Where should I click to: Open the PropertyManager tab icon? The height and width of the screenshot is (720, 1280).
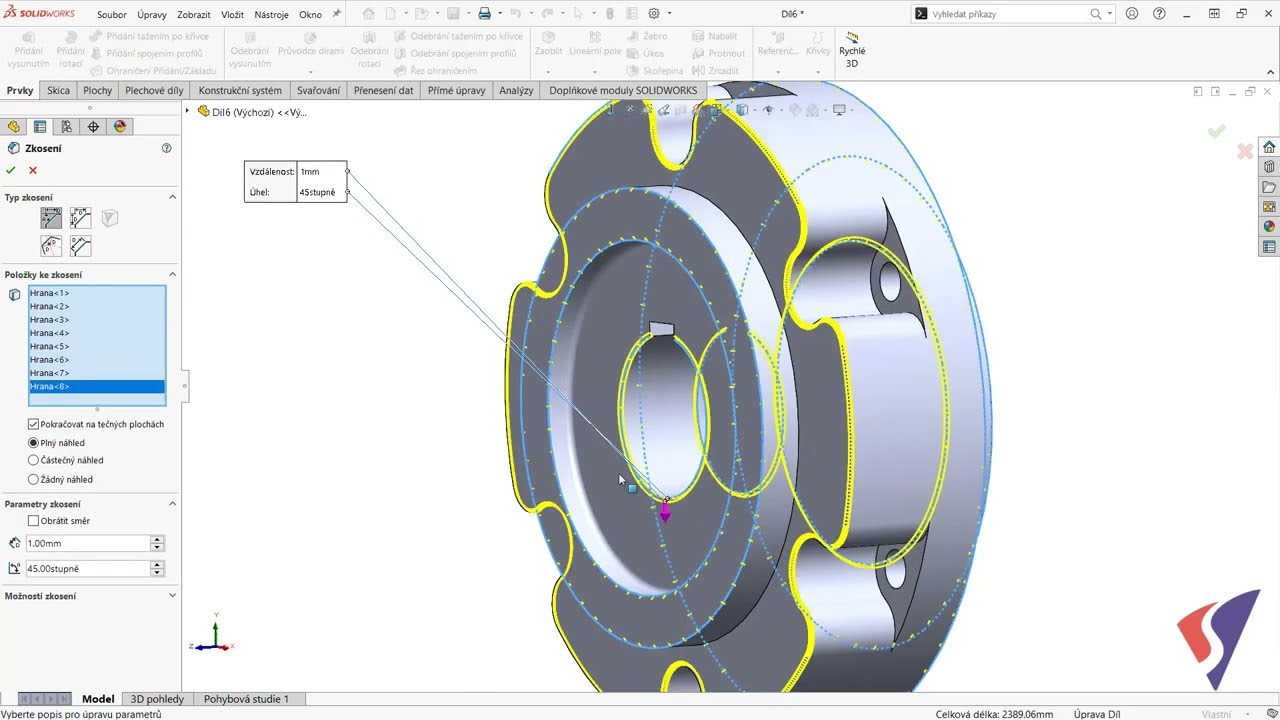(x=40, y=127)
